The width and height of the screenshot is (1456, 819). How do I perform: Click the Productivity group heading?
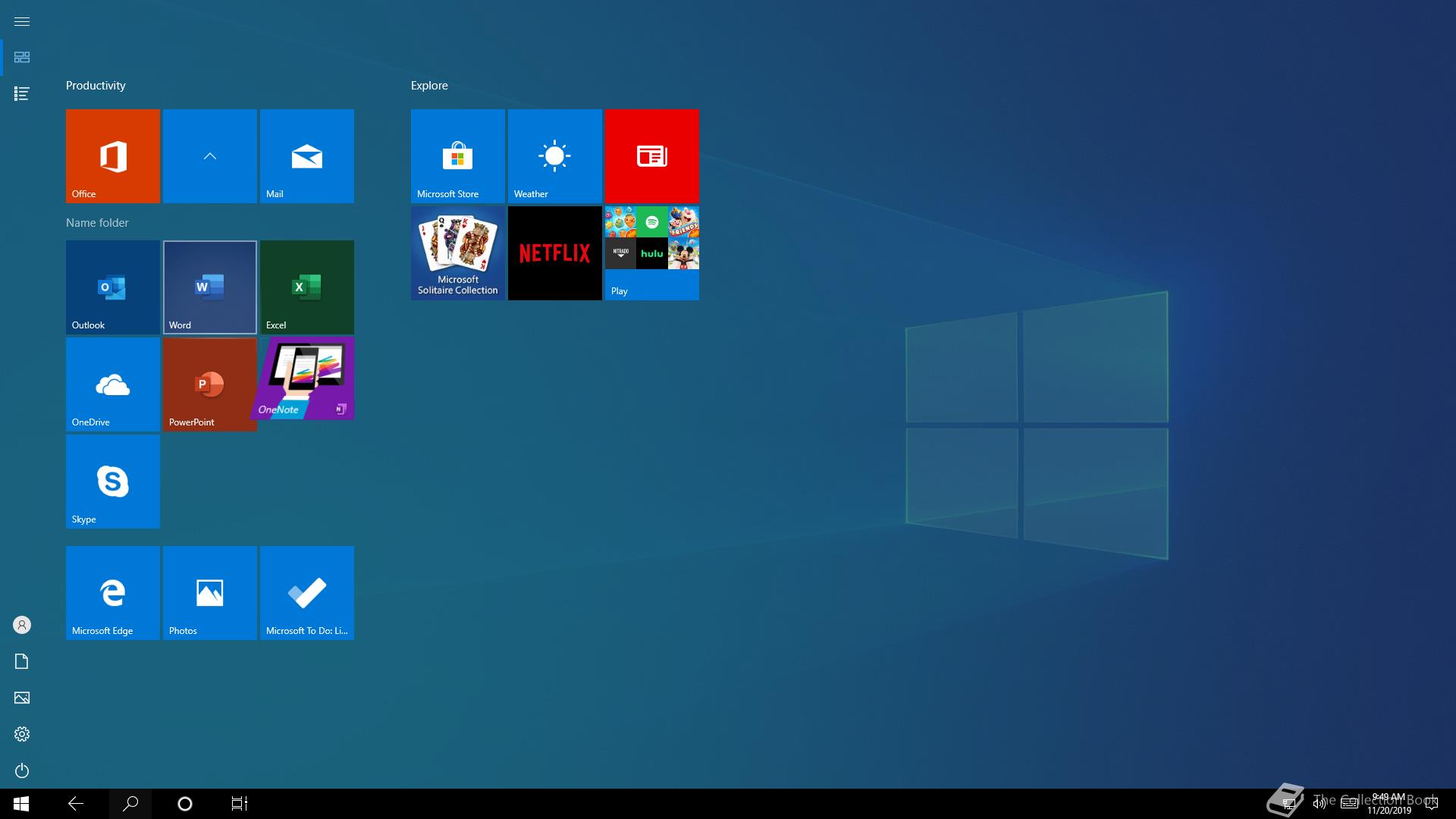96,86
